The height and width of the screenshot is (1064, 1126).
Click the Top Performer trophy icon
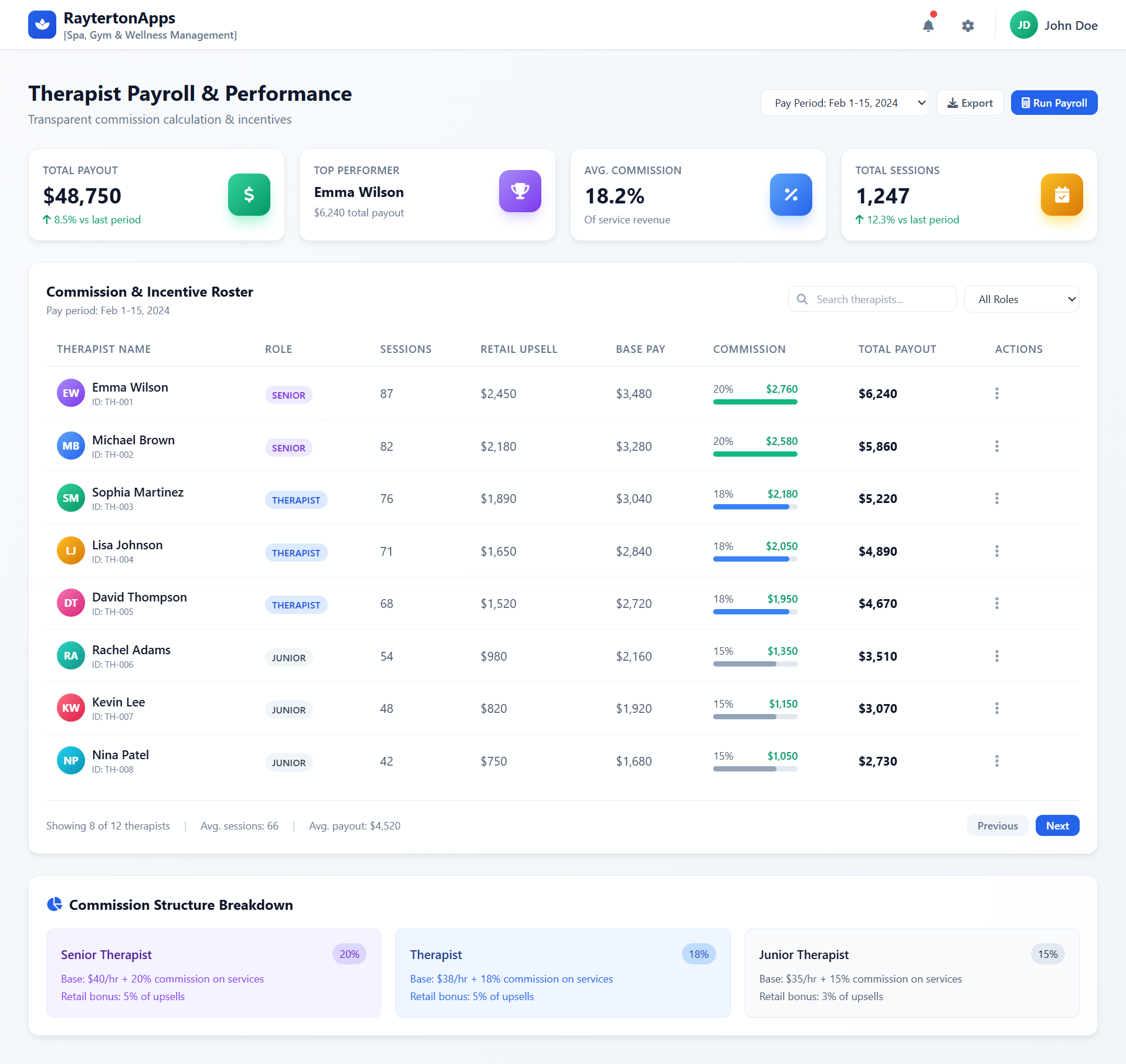pyautogui.click(x=520, y=191)
